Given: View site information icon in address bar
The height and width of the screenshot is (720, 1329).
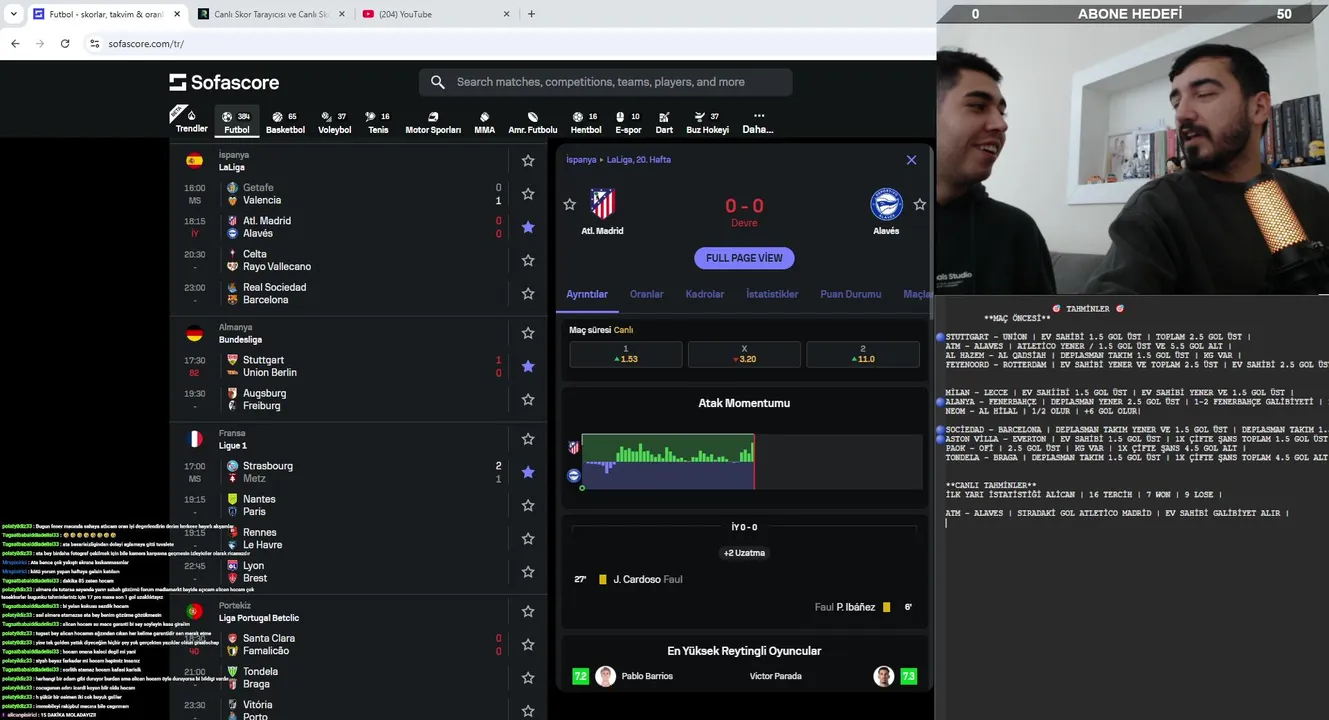Looking at the screenshot, I should 95,44.
